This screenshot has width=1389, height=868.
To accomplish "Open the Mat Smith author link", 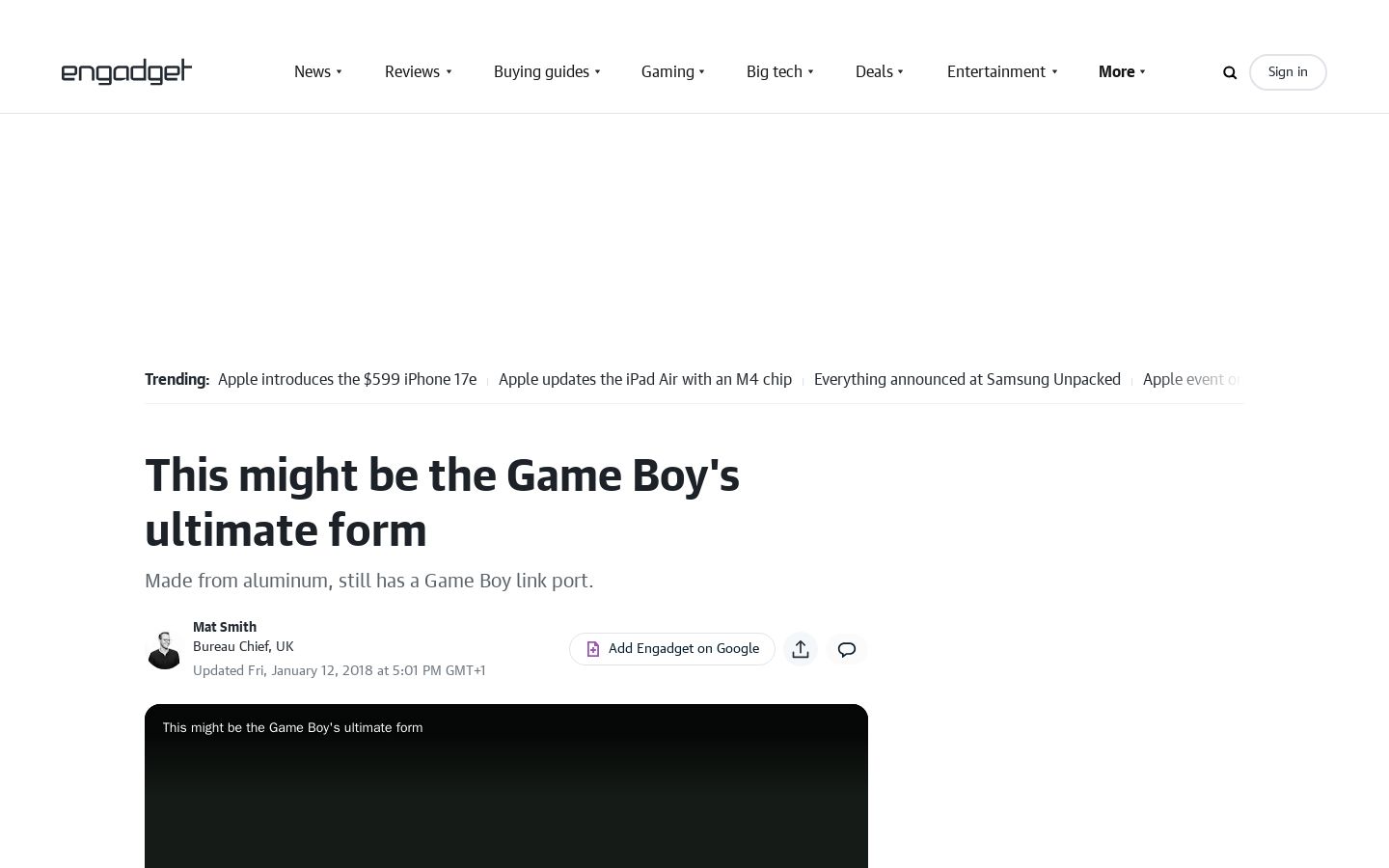I will tap(225, 627).
